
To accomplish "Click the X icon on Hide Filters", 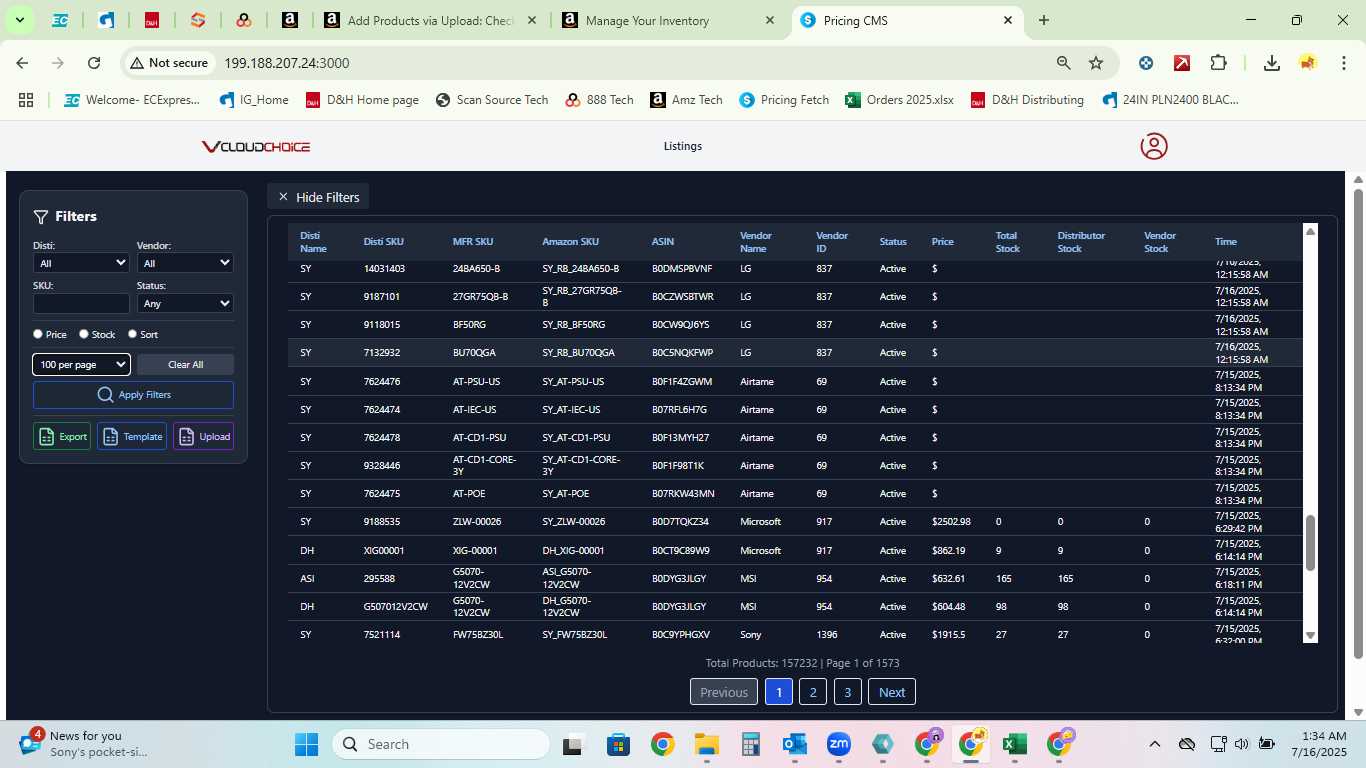I will point(283,197).
